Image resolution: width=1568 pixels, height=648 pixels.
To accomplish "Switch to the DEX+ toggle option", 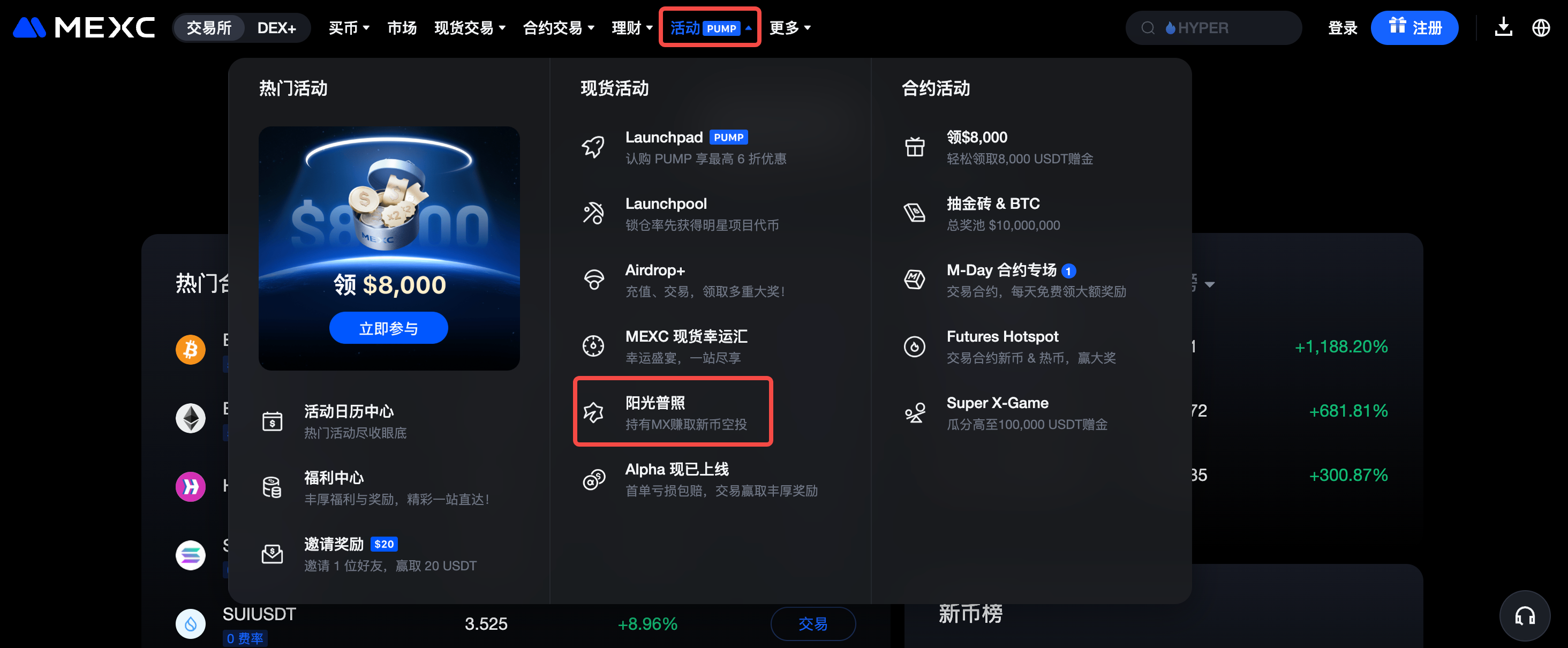I will coord(276,28).
